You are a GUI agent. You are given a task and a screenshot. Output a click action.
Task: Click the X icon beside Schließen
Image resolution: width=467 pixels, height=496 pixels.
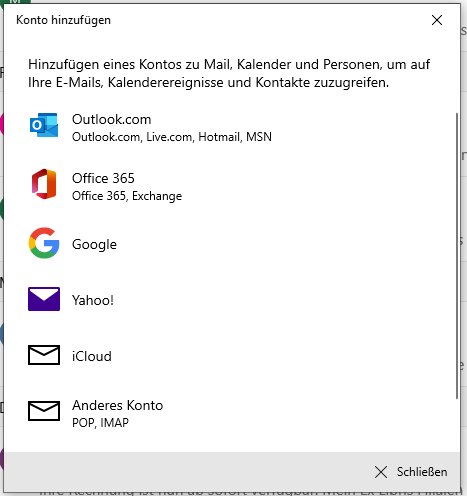(381, 472)
